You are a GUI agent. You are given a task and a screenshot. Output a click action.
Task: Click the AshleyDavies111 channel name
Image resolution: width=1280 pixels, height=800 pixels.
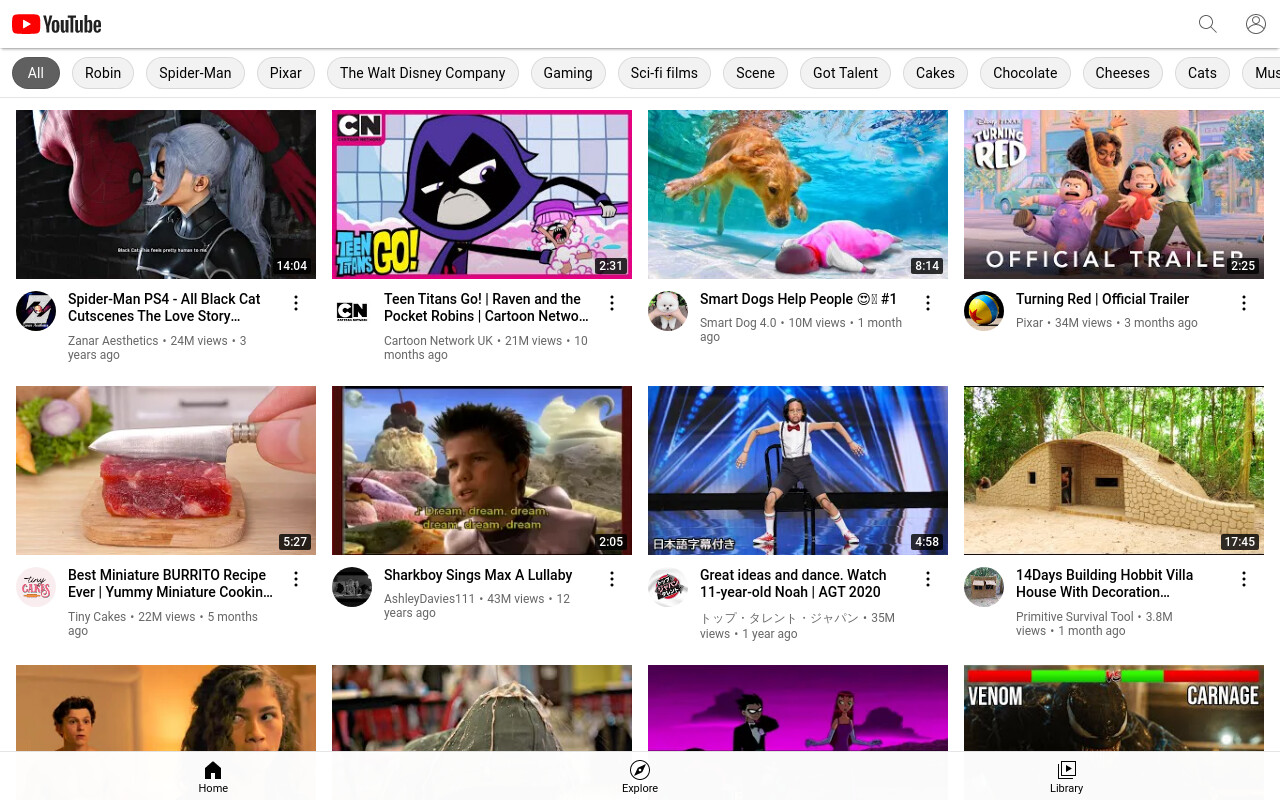click(429, 599)
